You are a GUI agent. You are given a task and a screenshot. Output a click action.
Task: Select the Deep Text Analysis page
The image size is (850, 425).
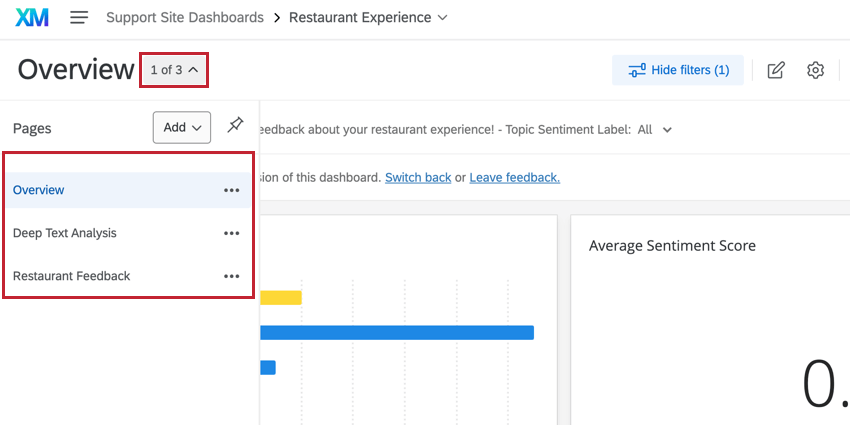[x=65, y=233]
